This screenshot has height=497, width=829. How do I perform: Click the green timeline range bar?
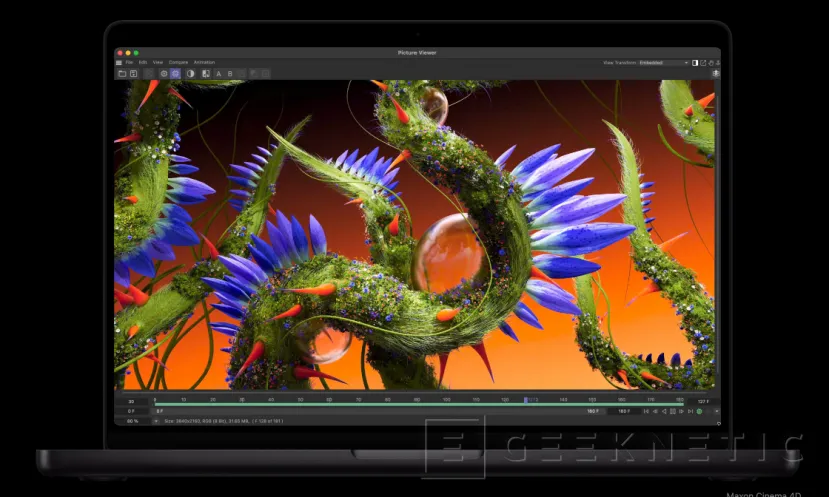point(419,404)
